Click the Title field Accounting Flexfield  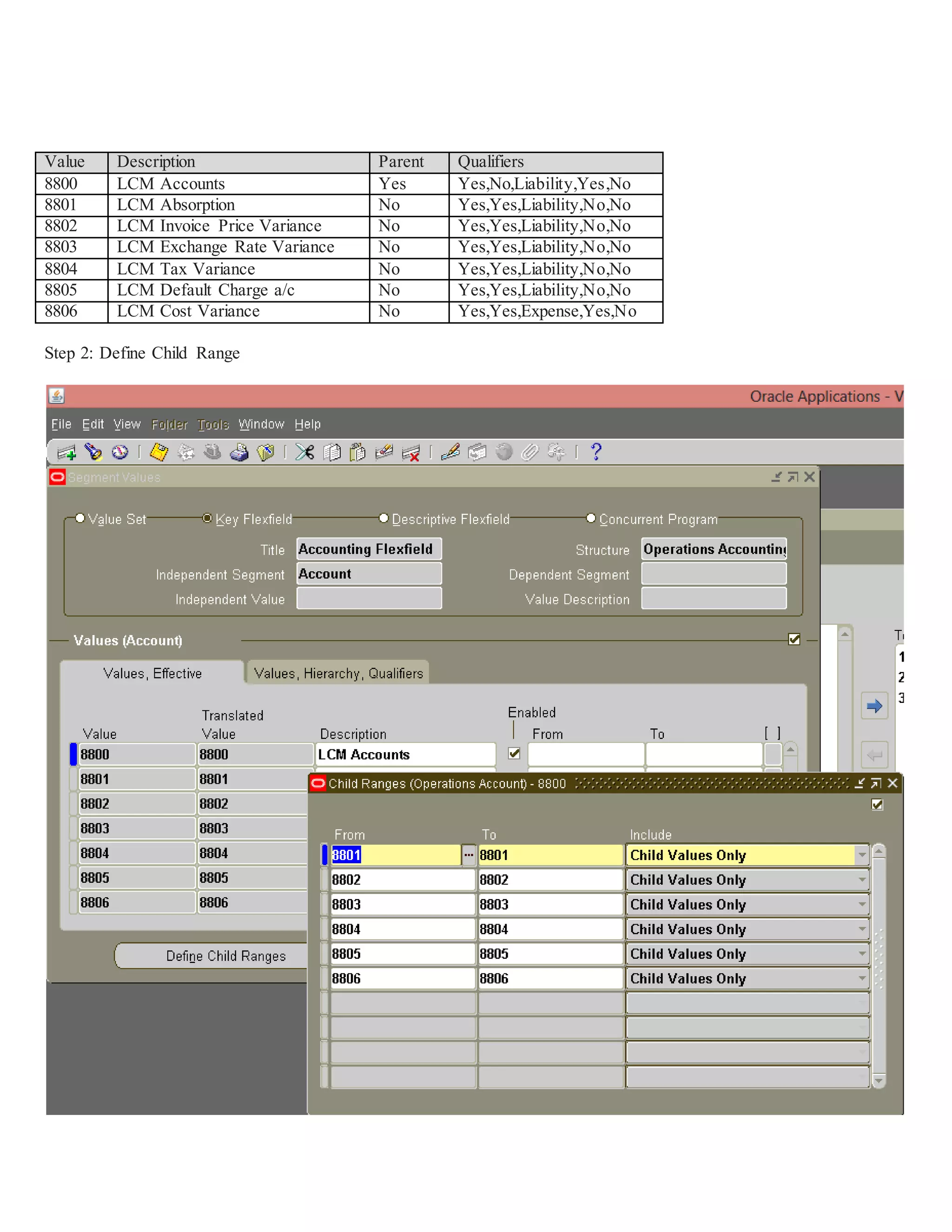(x=370, y=549)
